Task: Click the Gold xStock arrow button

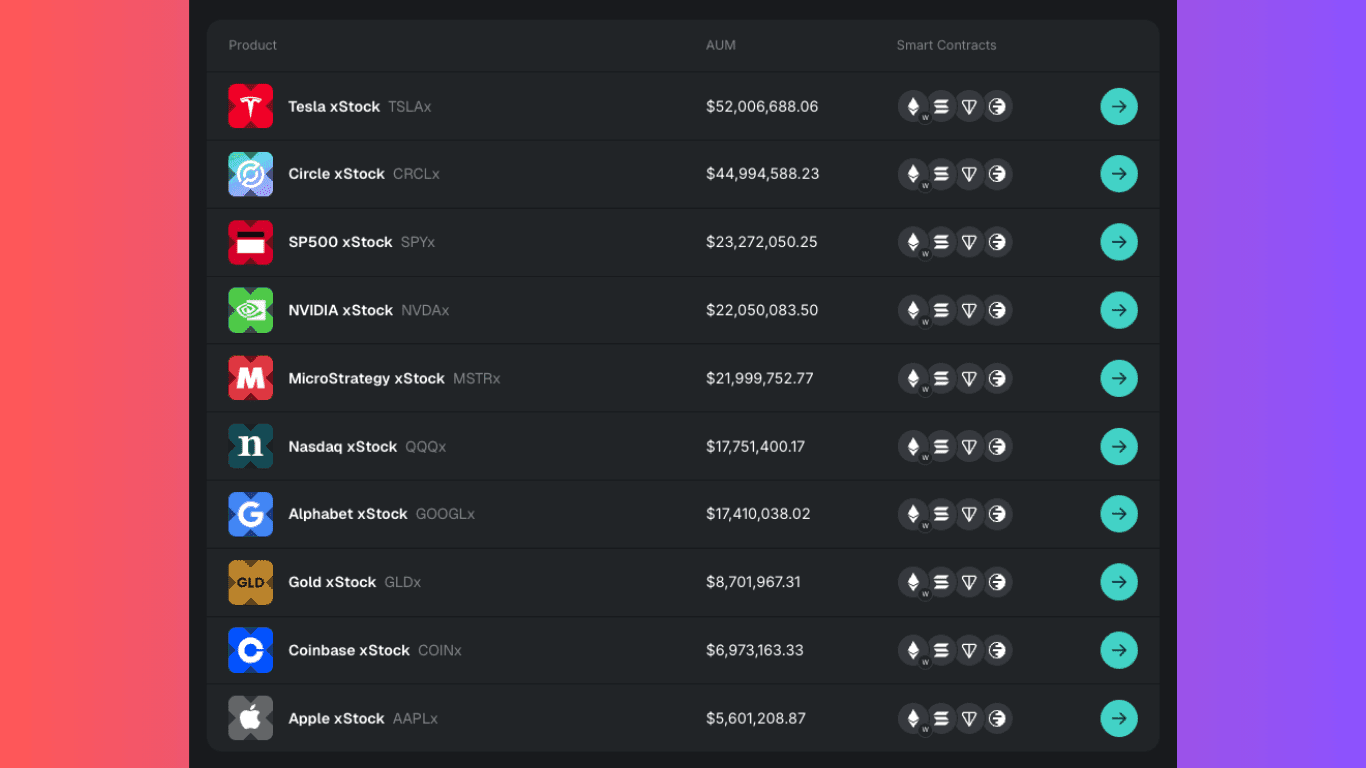Action: 1119,582
